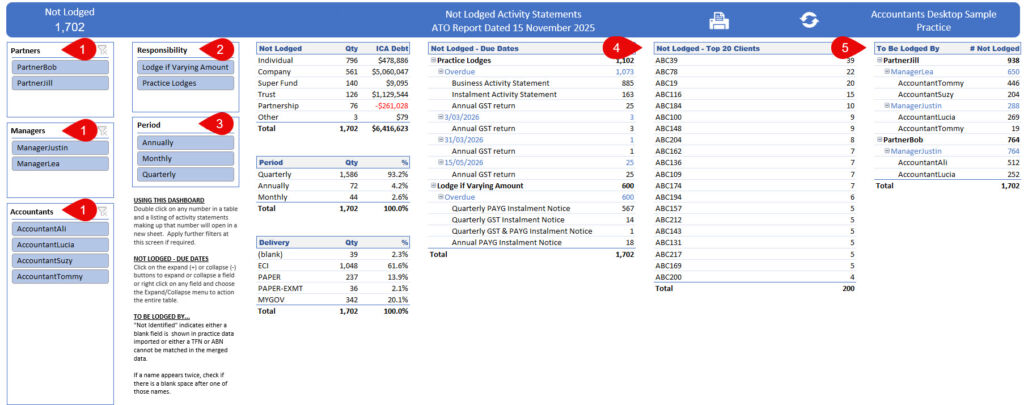The image size is (1024, 405).
Task: Collapse the 31/03/2026 due date row
Action: [441, 138]
